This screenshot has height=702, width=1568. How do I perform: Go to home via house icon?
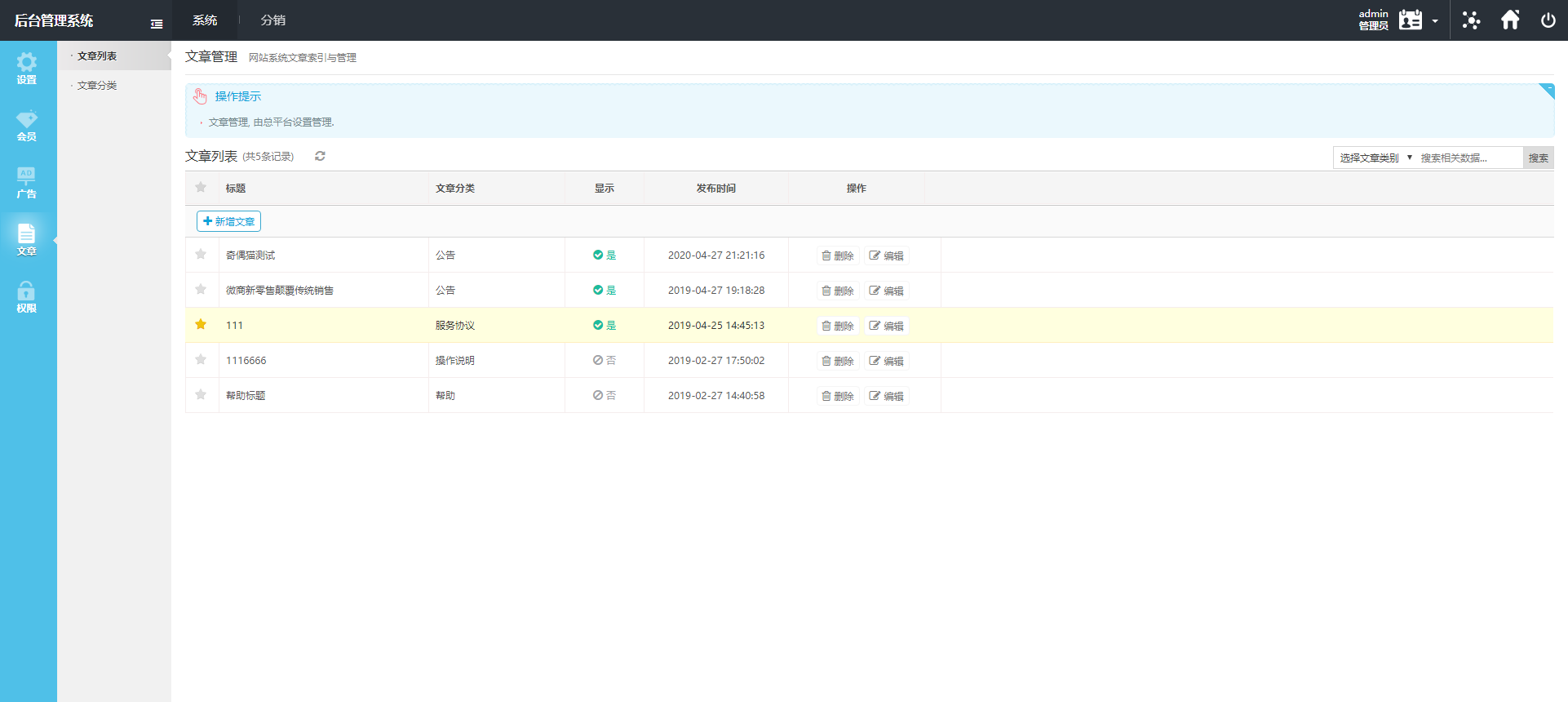(1510, 20)
